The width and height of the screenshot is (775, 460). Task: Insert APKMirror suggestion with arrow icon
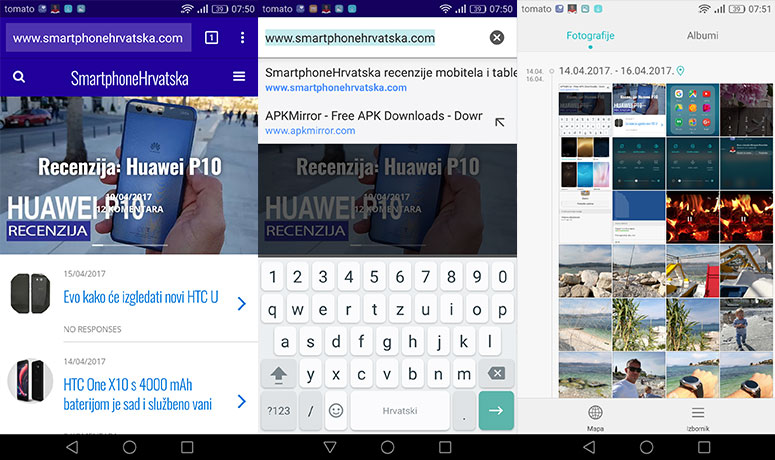point(500,122)
